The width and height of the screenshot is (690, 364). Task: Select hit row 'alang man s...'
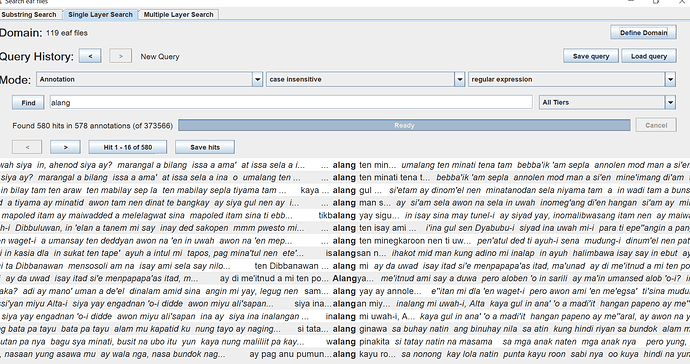[x=345, y=203]
